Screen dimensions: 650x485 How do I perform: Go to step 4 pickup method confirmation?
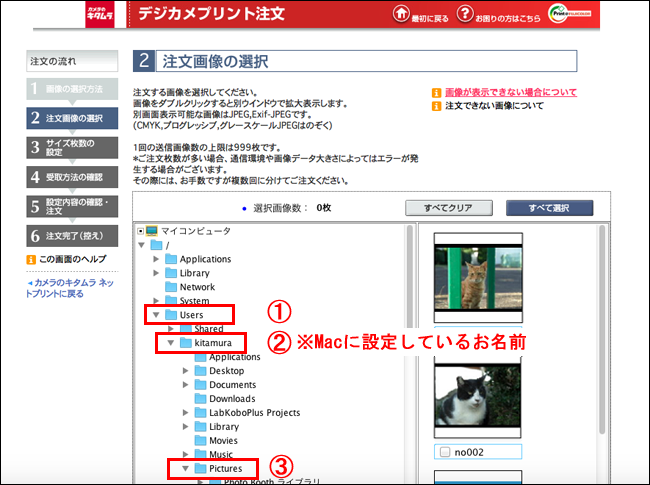[x=73, y=178]
